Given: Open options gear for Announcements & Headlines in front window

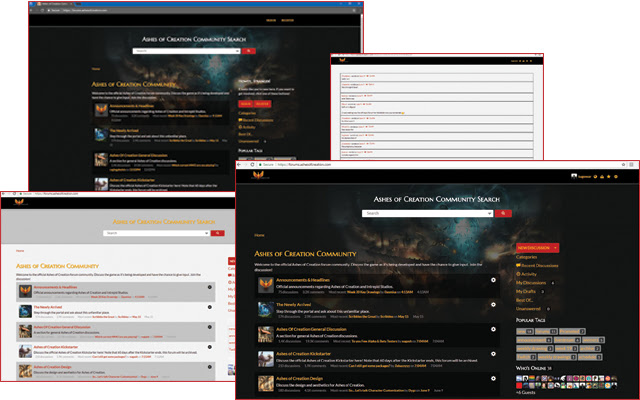Looking at the screenshot, I should pyautogui.click(x=493, y=280).
